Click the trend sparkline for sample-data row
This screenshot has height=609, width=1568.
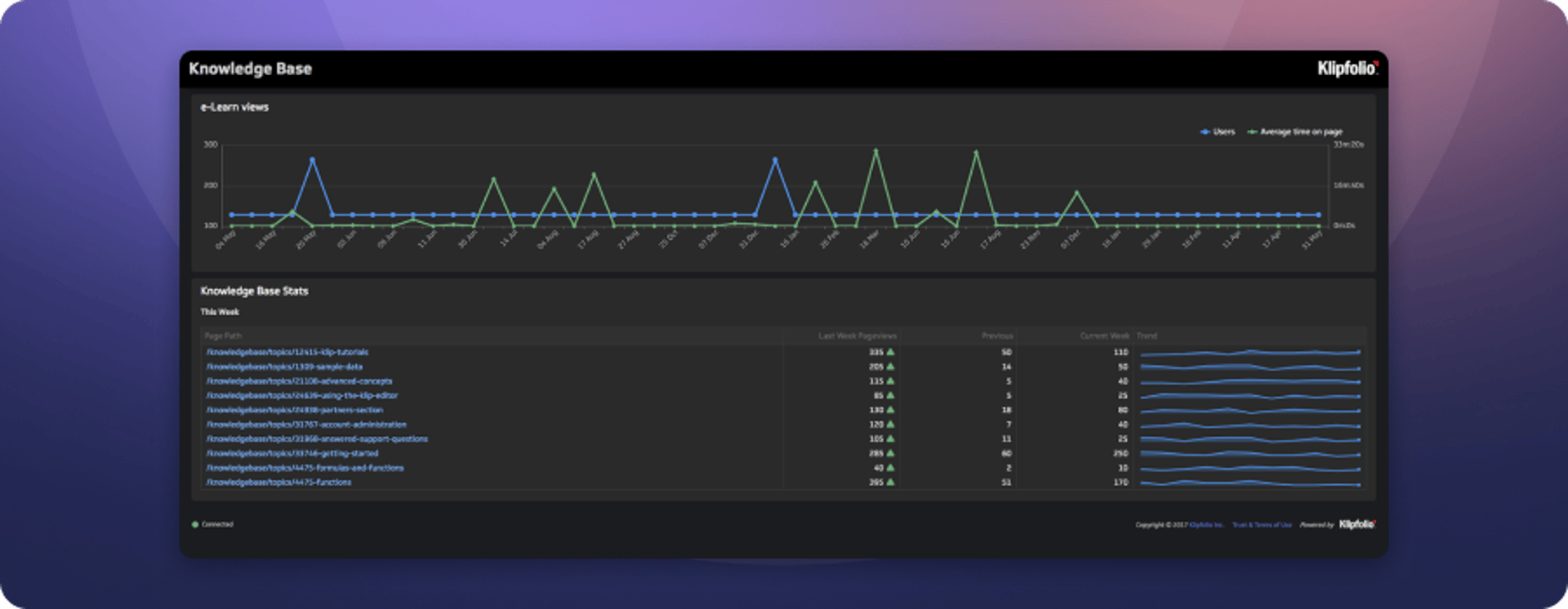pyautogui.click(x=1250, y=367)
